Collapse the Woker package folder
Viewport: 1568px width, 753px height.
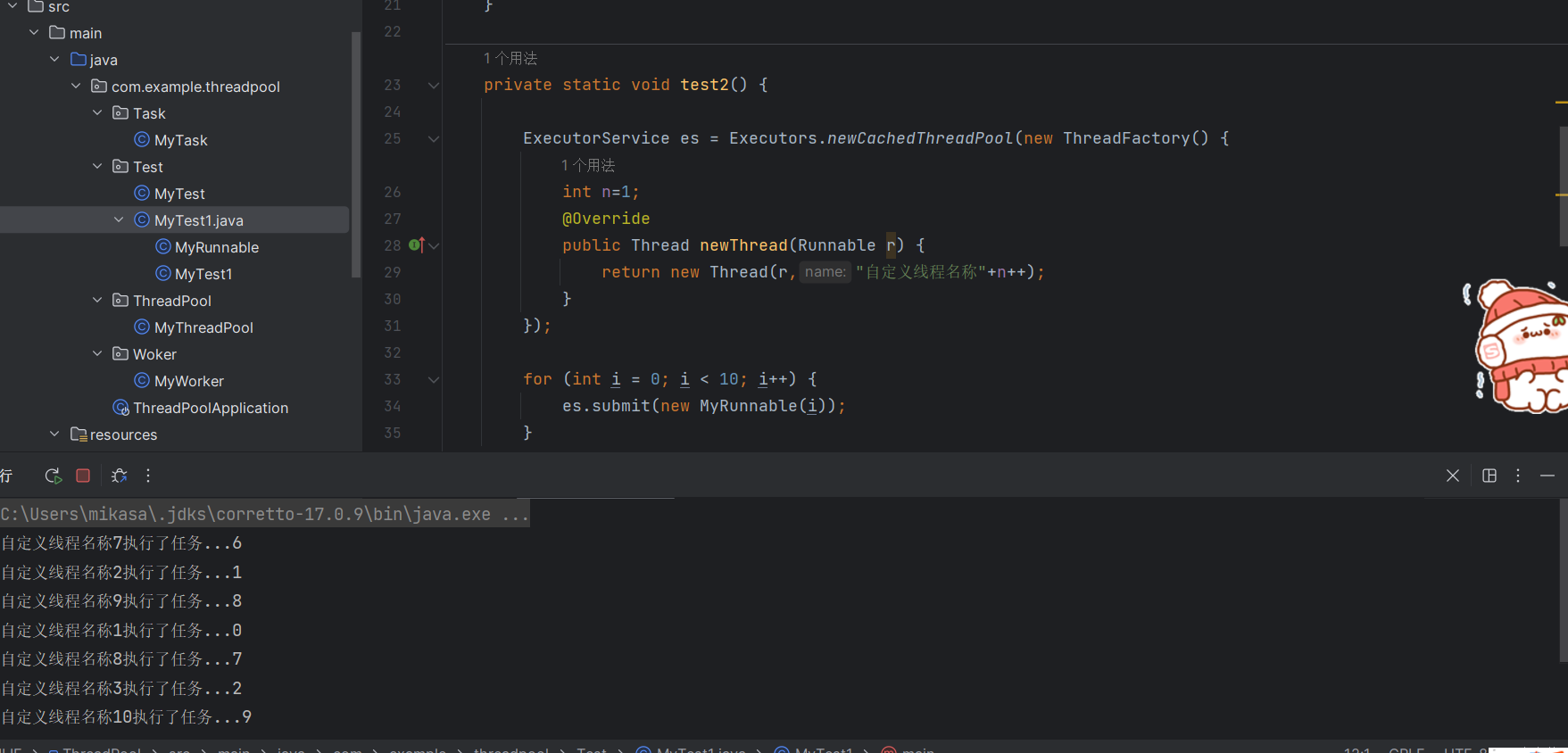[97, 354]
